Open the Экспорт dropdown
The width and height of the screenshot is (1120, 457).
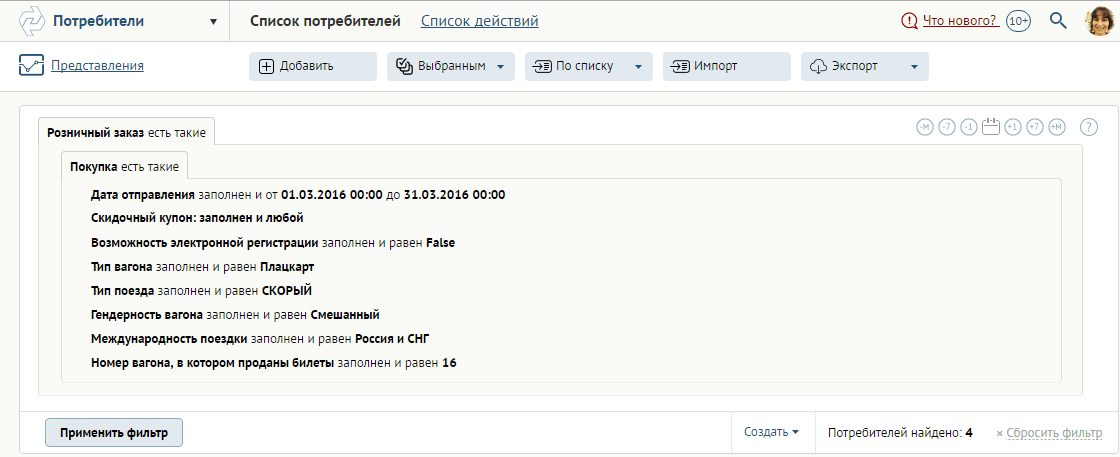pos(864,66)
